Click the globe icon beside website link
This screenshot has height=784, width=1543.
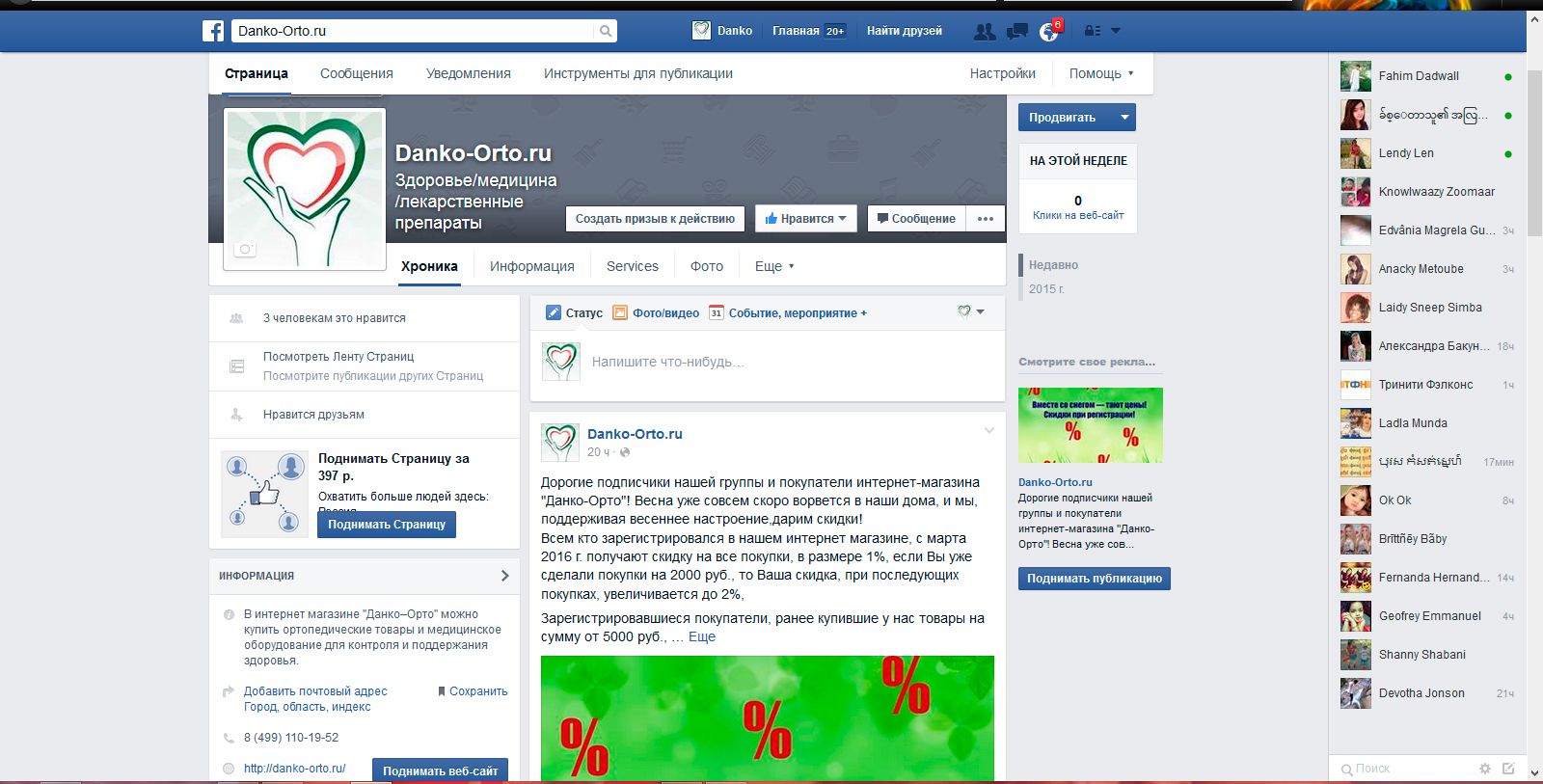coord(229,769)
